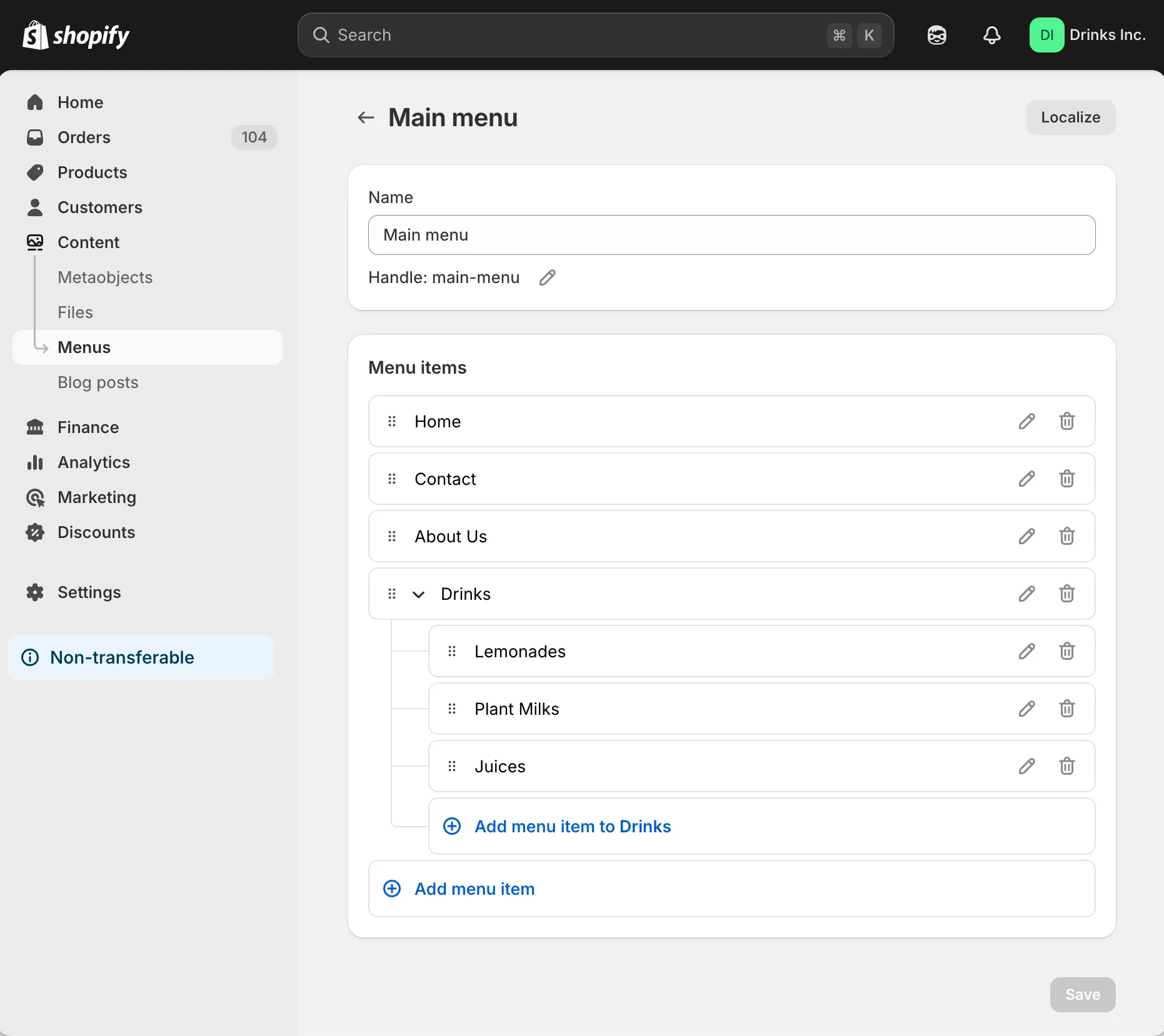Screen dimensions: 1164x1036
Task: Edit the main-menu handle with the pencil icon
Action: 547,277
